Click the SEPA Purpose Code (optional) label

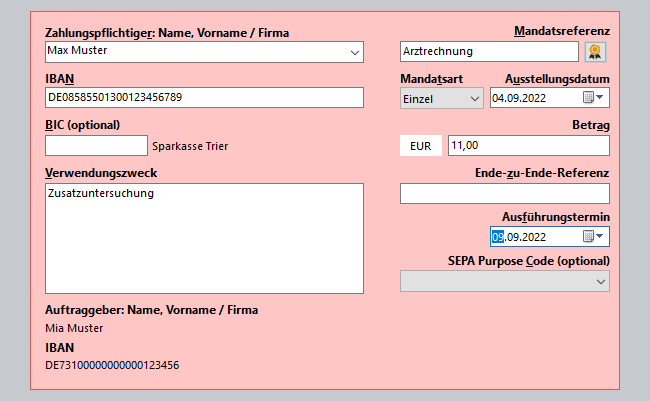coord(529,261)
